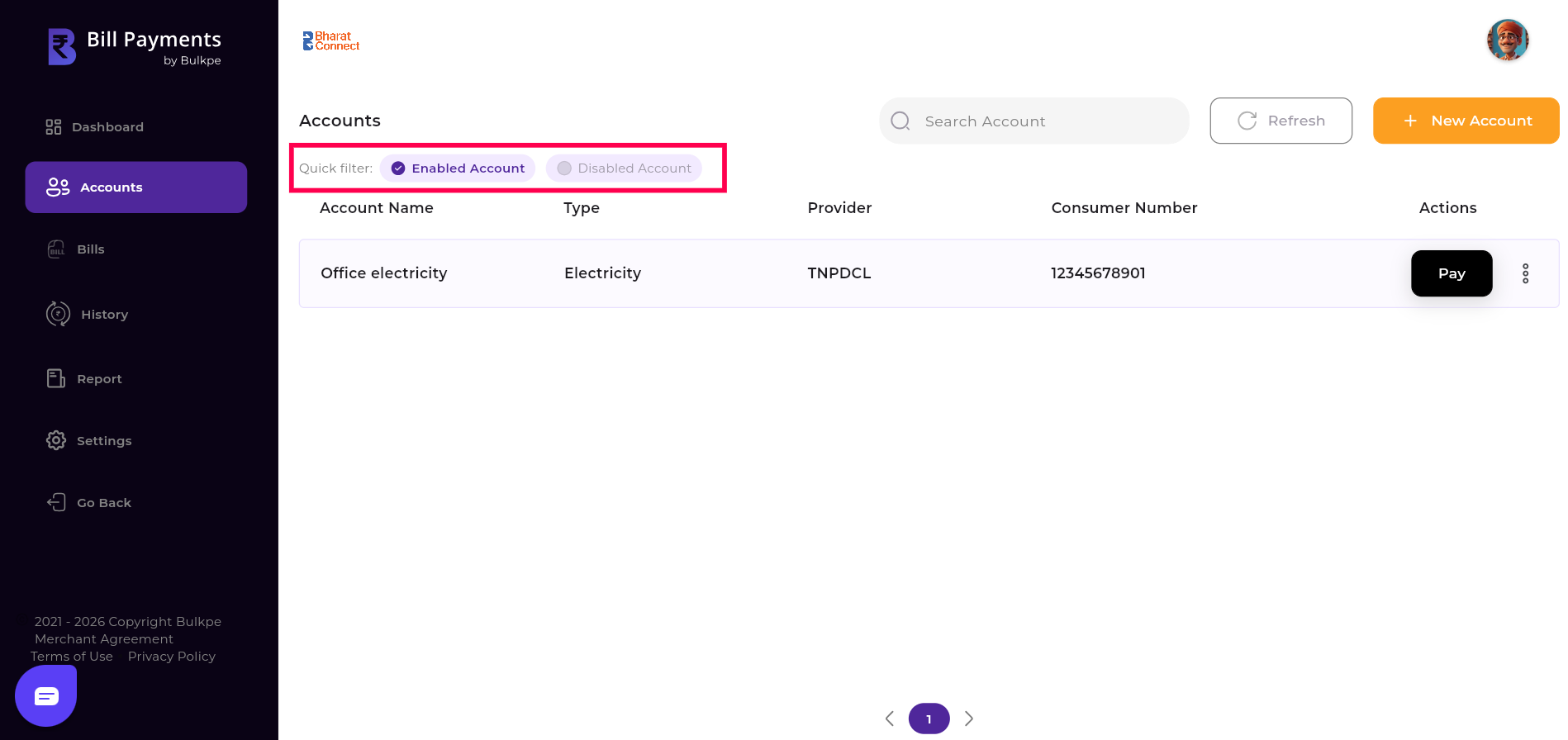Open the user profile avatar

[1507, 40]
